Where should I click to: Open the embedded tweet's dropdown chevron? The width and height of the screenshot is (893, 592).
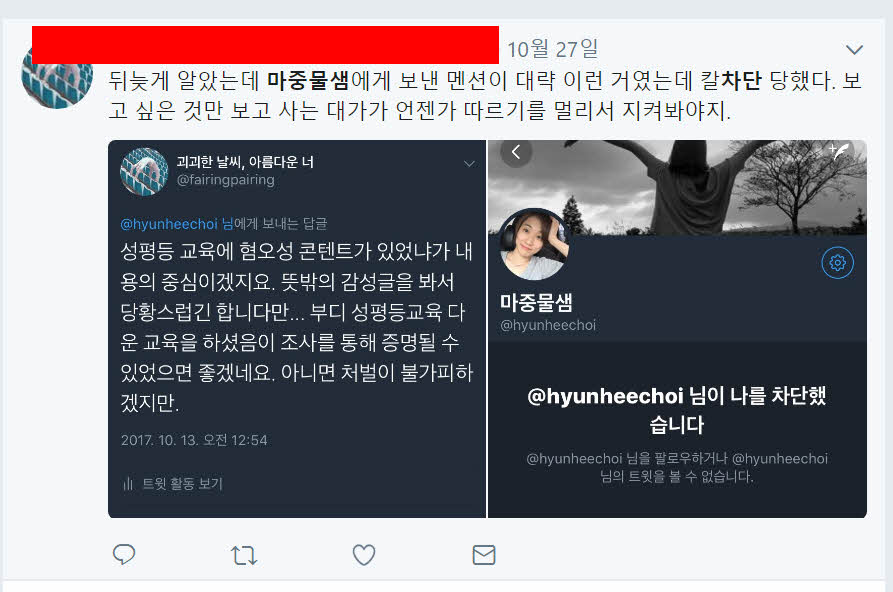(469, 164)
